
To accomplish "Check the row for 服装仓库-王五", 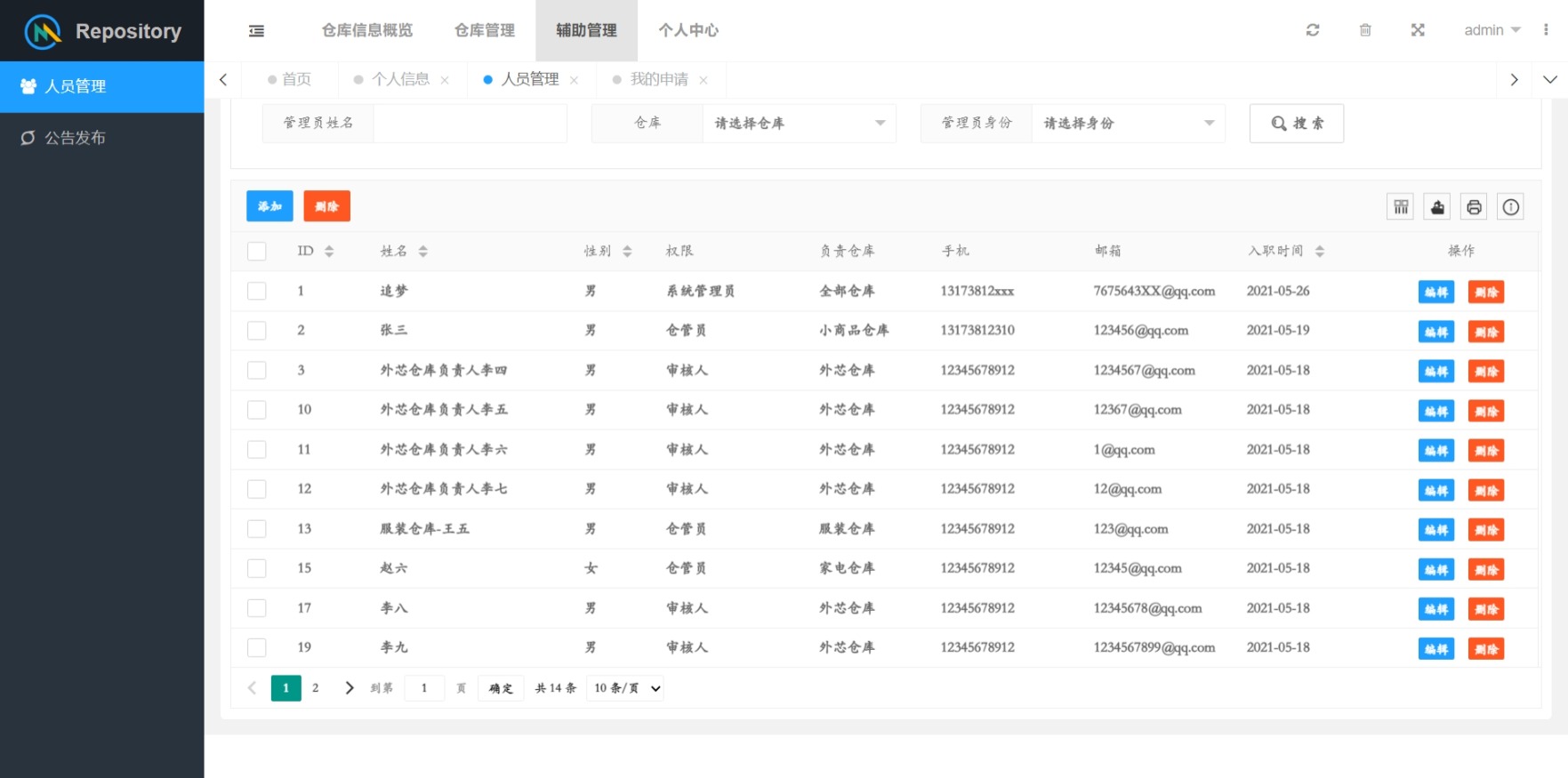I will tap(257, 529).
